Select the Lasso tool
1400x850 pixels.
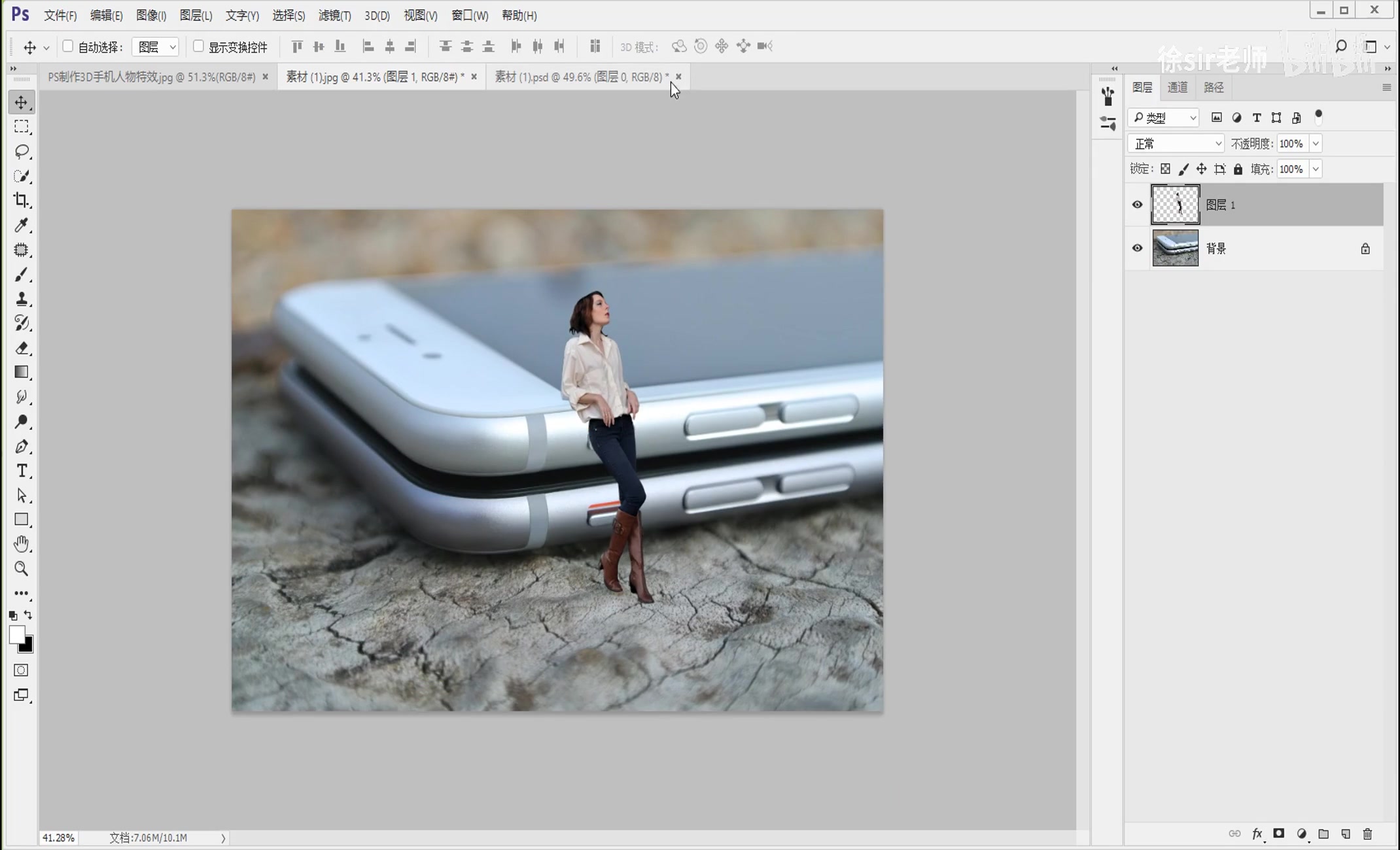coord(21,152)
